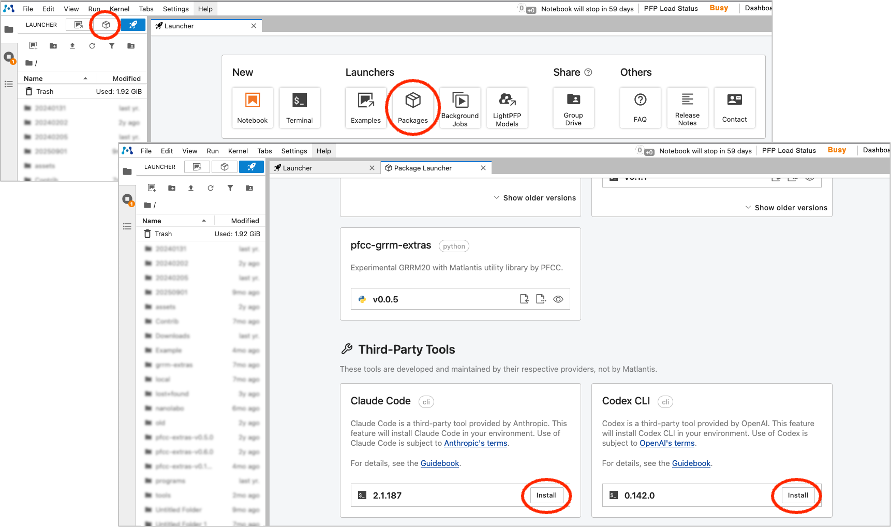Image resolution: width=891 pixels, height=527 pixels.
Task: Click package cube icon in back window sidebar header
Action: 106,25
